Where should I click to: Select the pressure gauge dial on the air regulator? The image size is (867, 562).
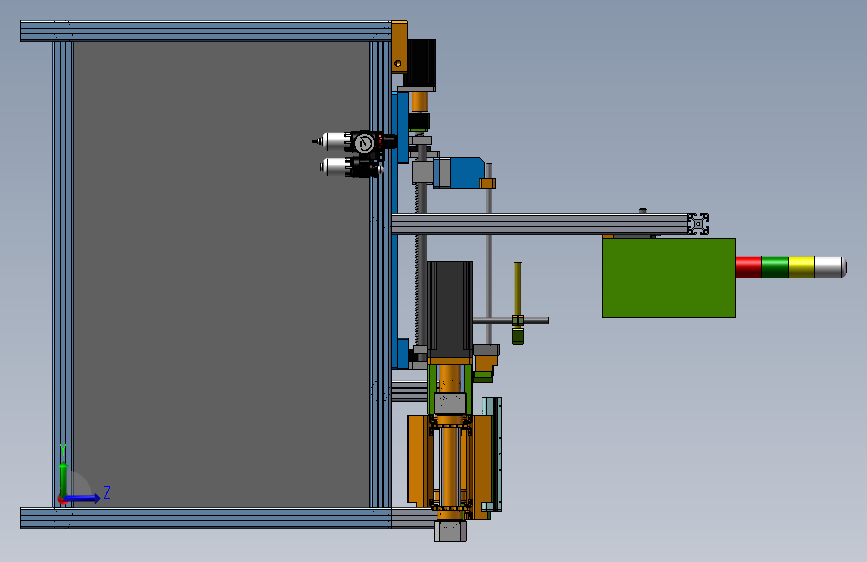pos(364,144)
